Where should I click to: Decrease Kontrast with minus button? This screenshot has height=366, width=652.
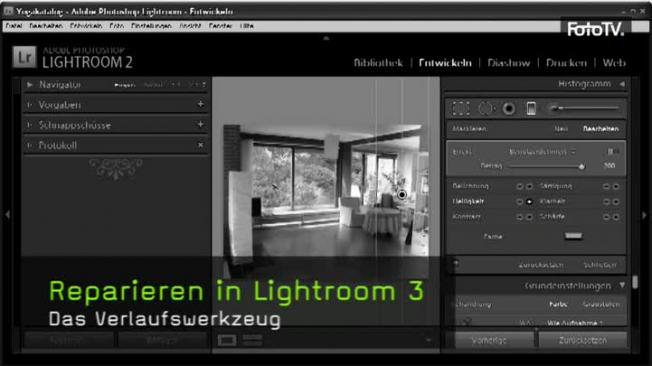coord(519,217)
